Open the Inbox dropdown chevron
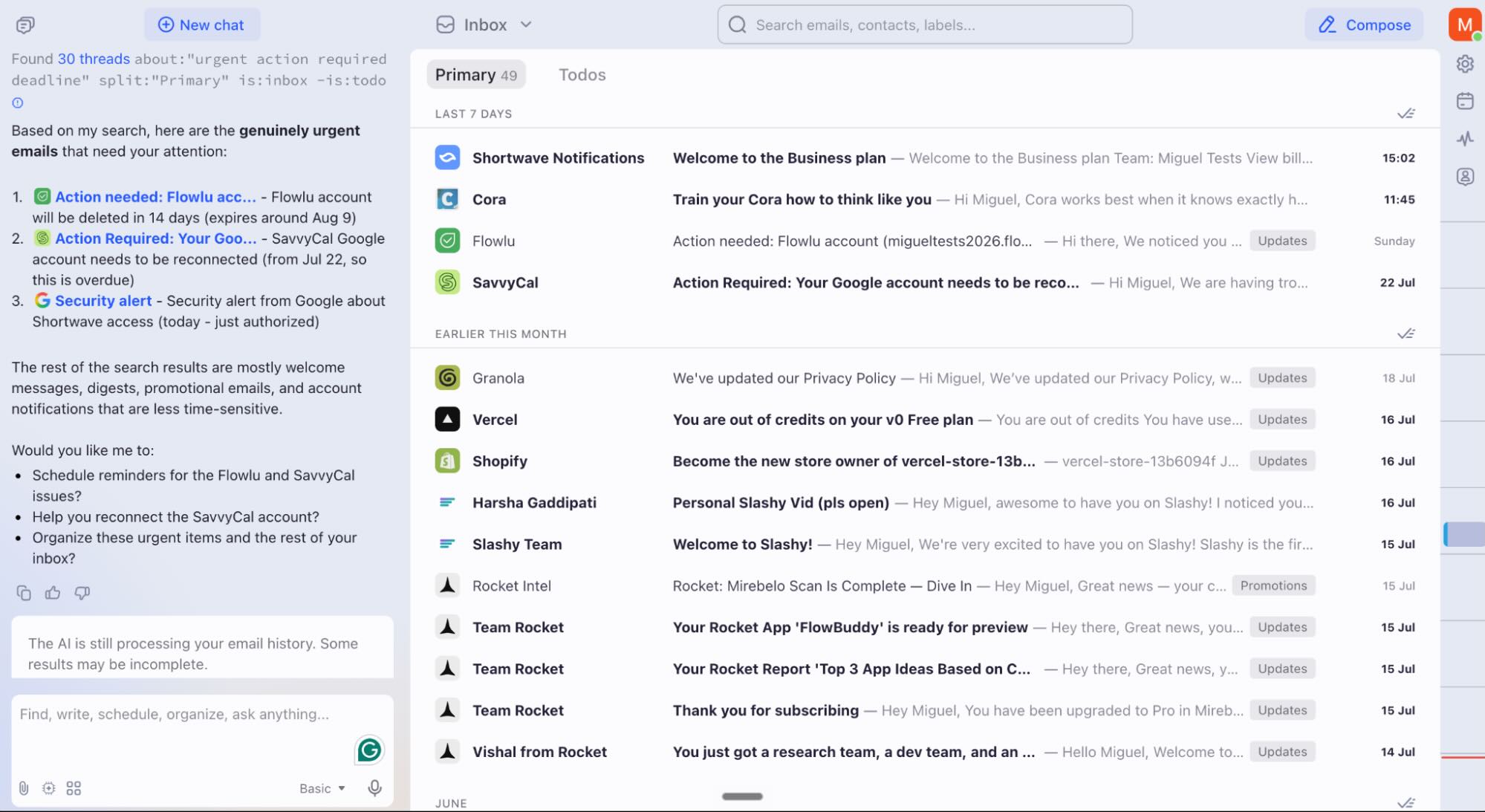 (526, 25)
